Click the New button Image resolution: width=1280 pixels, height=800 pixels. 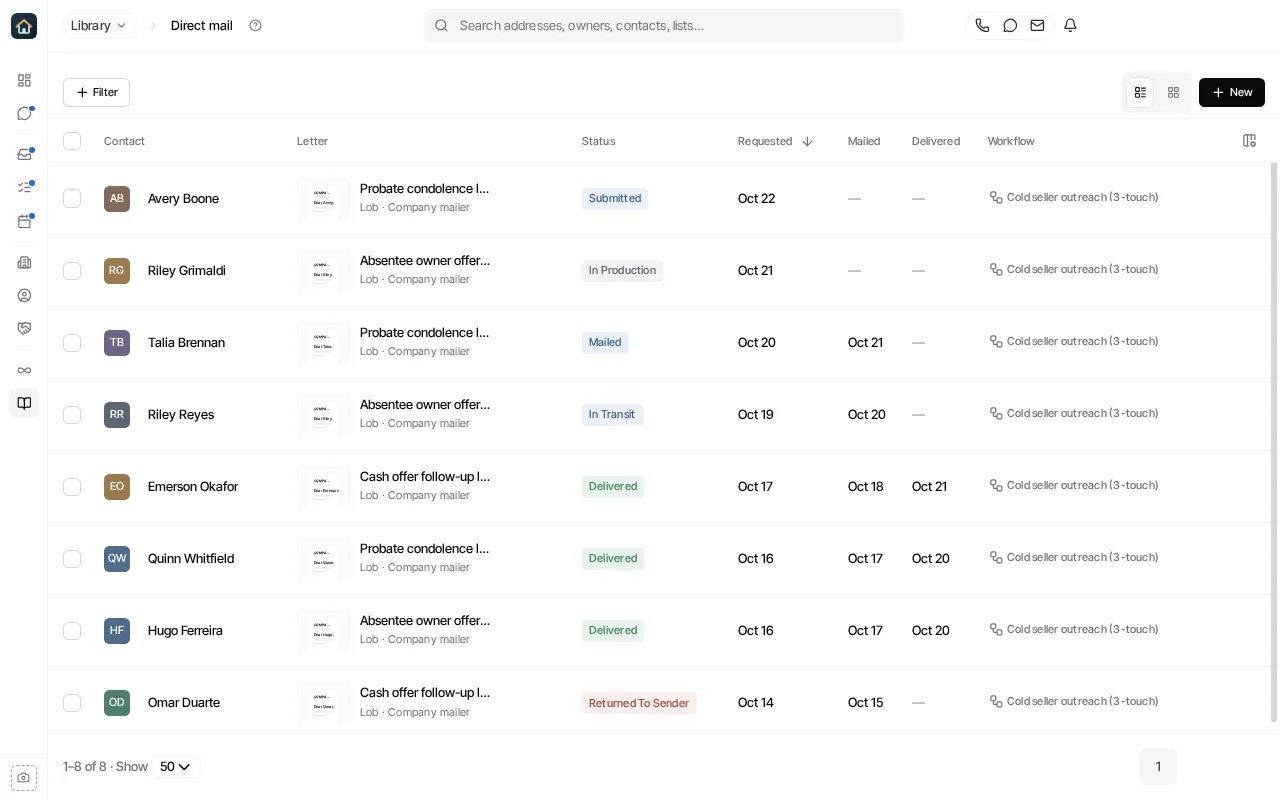[x=1232, y=92]
